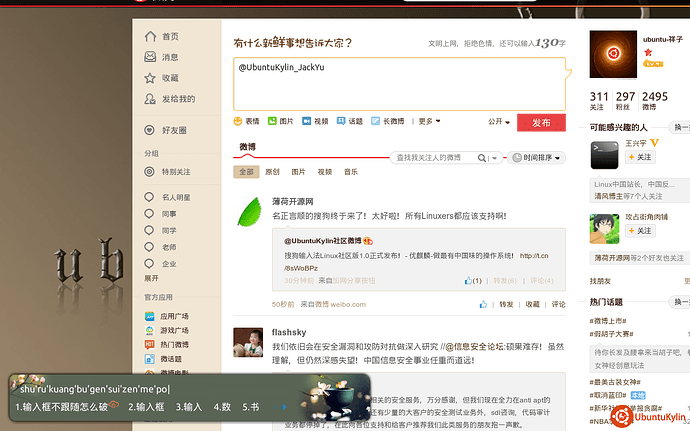Click the 查找我关注人的微博 search field
690x431 pixels.
(433, 158)
